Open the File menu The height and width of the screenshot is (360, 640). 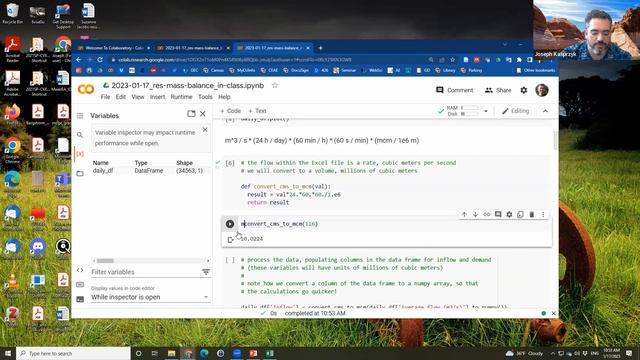(x=105, y=97)
